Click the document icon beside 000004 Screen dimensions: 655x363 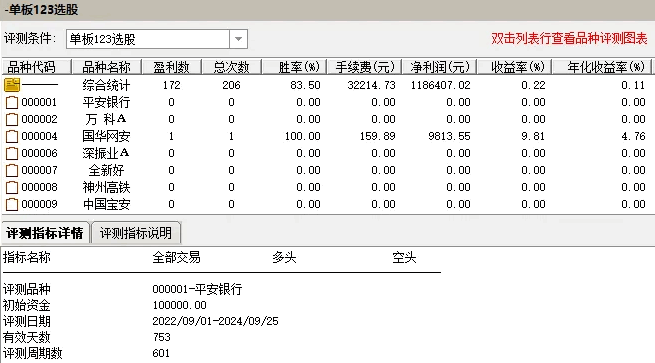12,136
